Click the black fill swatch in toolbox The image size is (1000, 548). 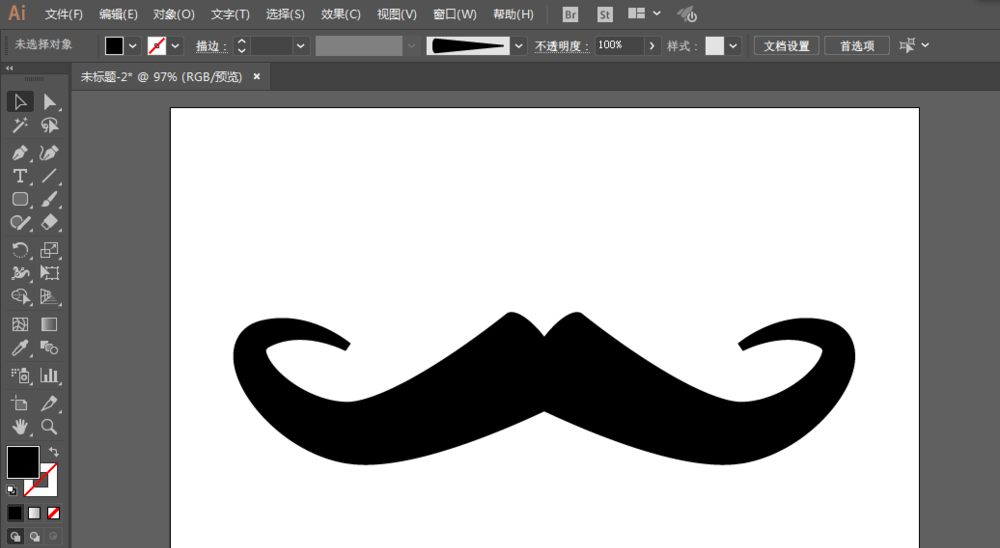(x=22, y=462)
